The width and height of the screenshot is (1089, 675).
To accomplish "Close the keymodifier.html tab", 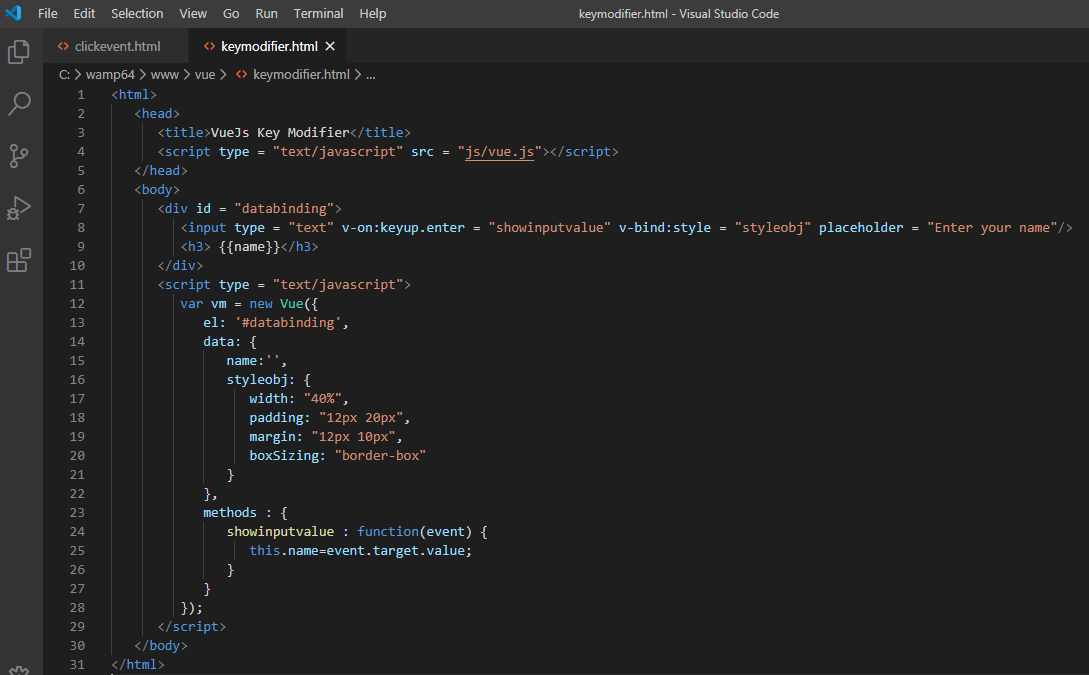I will [x=330, y=46].
